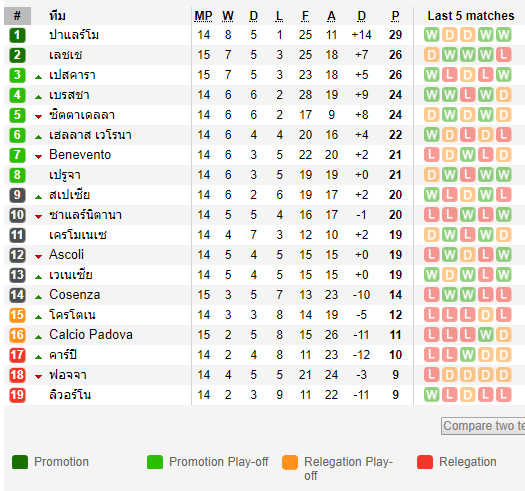Image resolution: width=525 pixels, height=491 pixels.
Task: Click the first W result icon for ปาแลร์โม
Action: pos(431,35)
